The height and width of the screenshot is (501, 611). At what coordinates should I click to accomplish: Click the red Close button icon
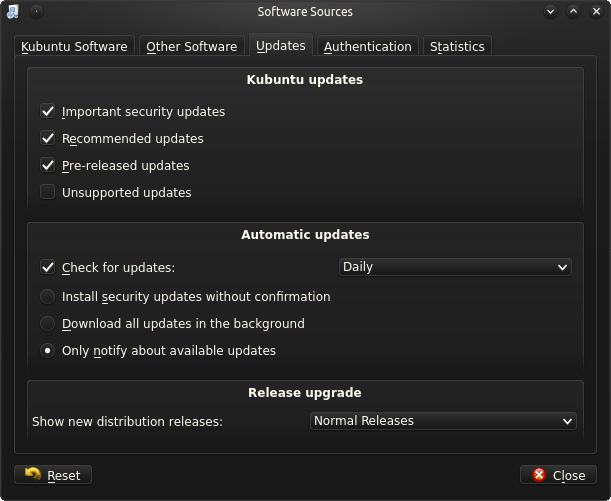tap(540, 475)
